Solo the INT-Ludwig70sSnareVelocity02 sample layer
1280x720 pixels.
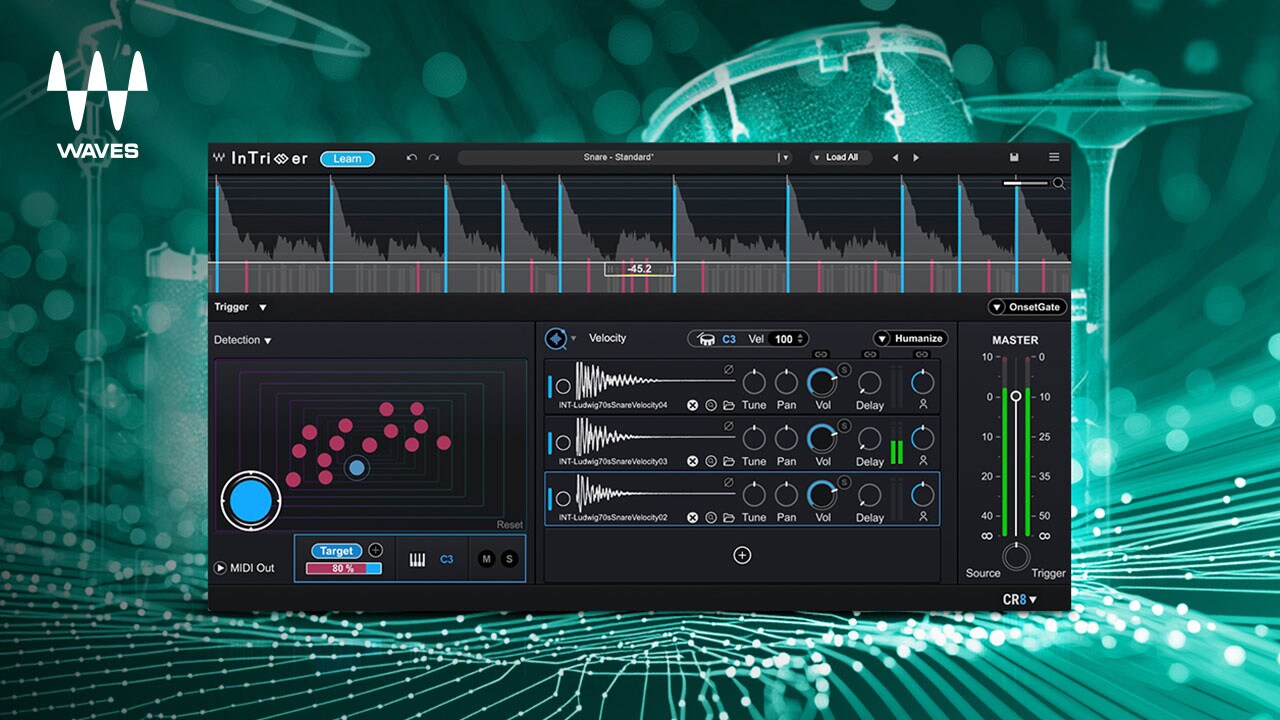pos(844,483)
